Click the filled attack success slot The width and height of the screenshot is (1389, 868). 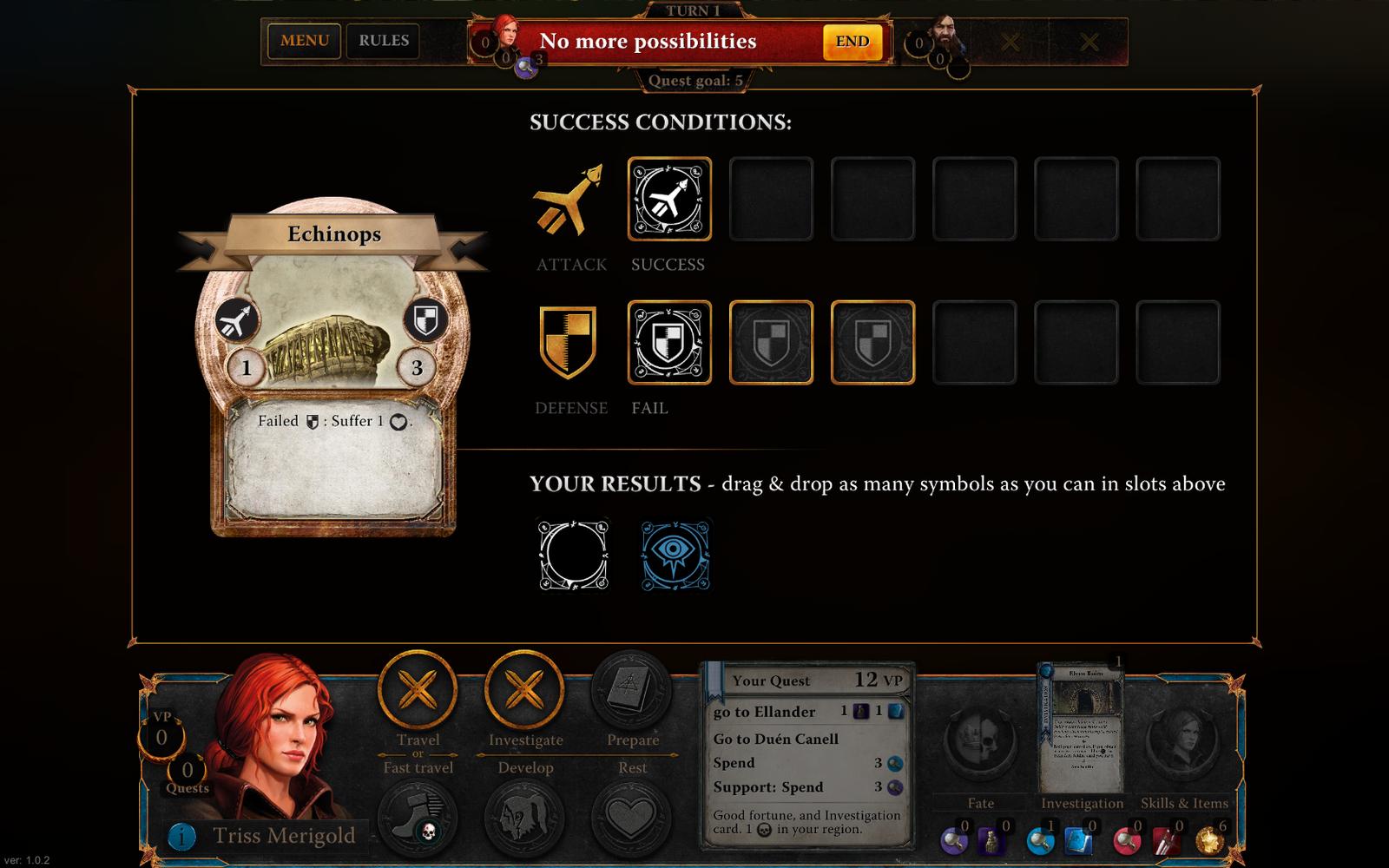click(669, 199)
